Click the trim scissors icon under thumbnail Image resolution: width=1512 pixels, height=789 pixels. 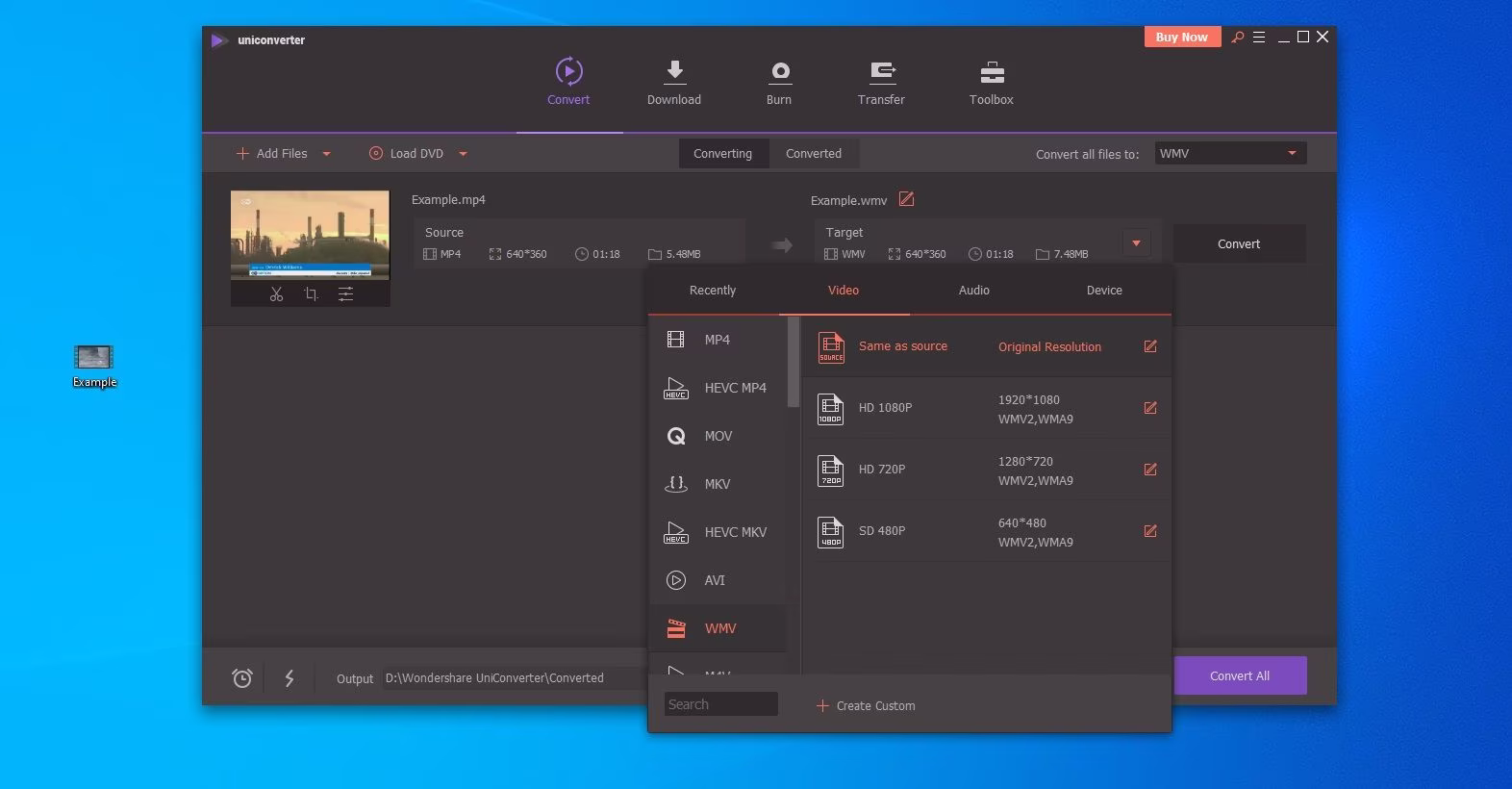pyautogui.click(x=276, y=294)
